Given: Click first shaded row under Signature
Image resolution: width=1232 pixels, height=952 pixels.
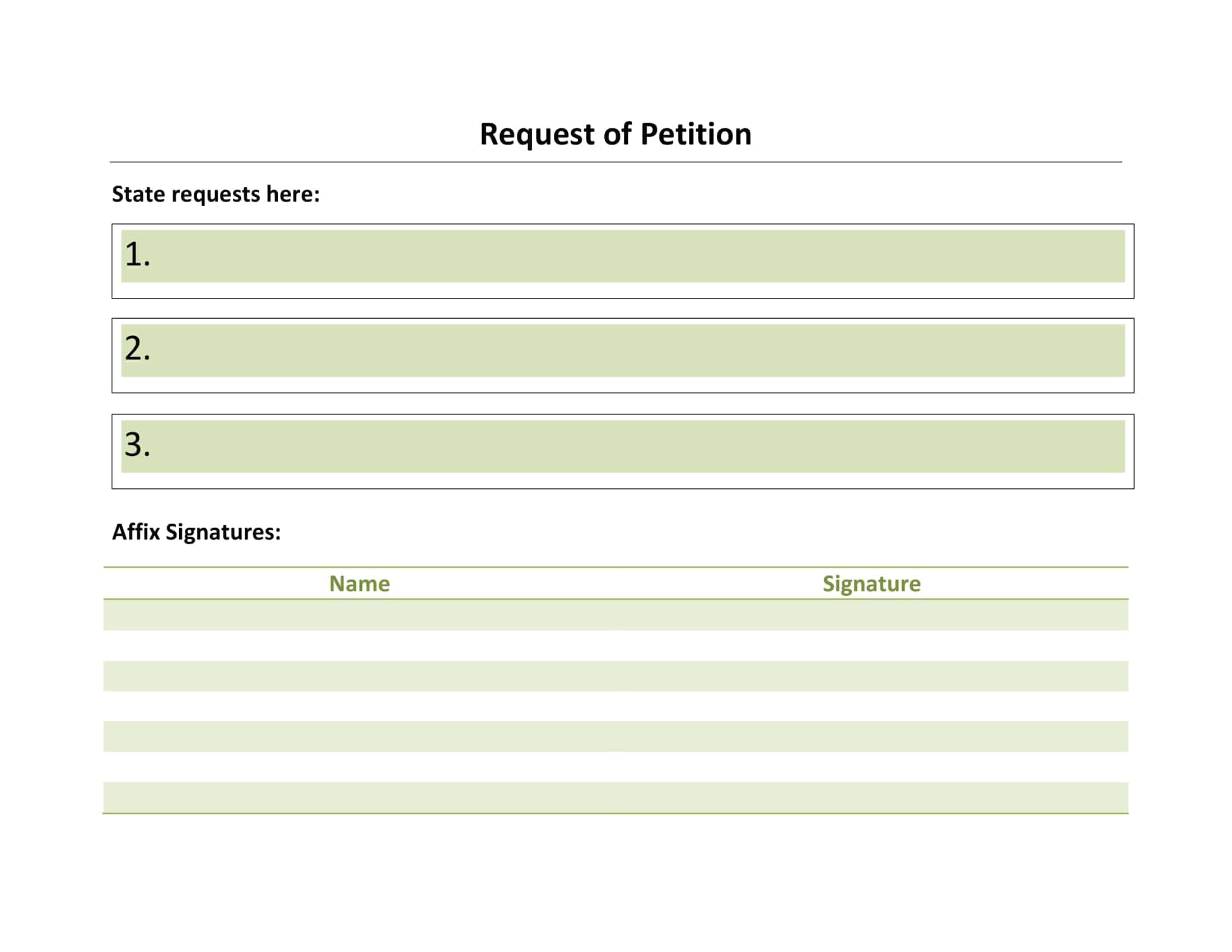Looking at the screenshot, I should (x=871, y=615).
